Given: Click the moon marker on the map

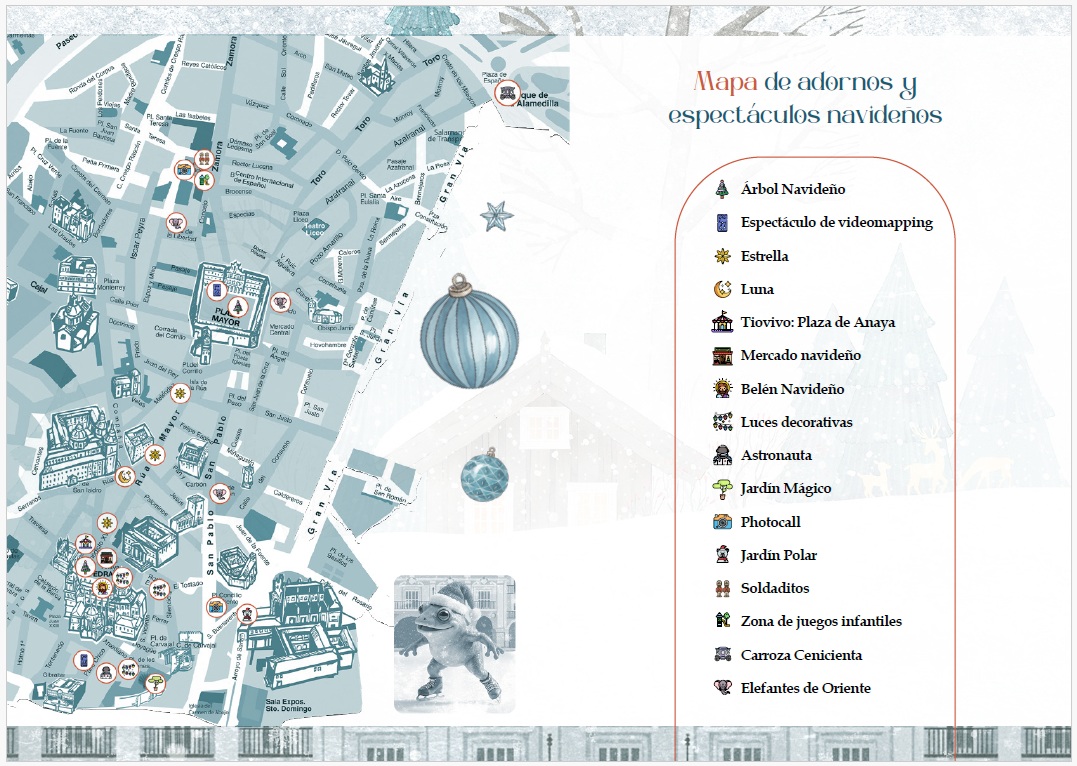Looking at the screenshot, I should point(125,478).
